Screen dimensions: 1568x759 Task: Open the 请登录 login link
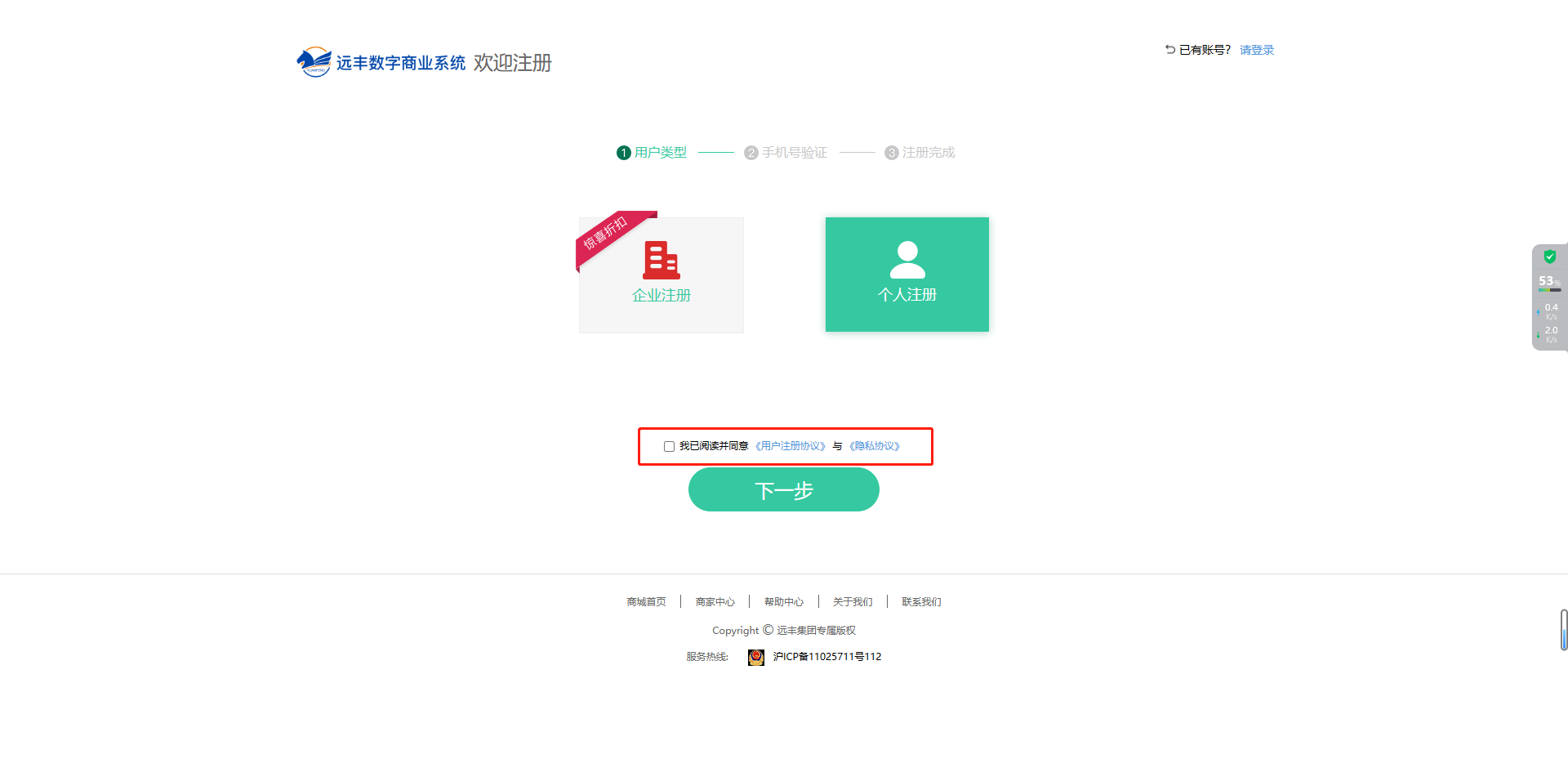(1257, 50)
